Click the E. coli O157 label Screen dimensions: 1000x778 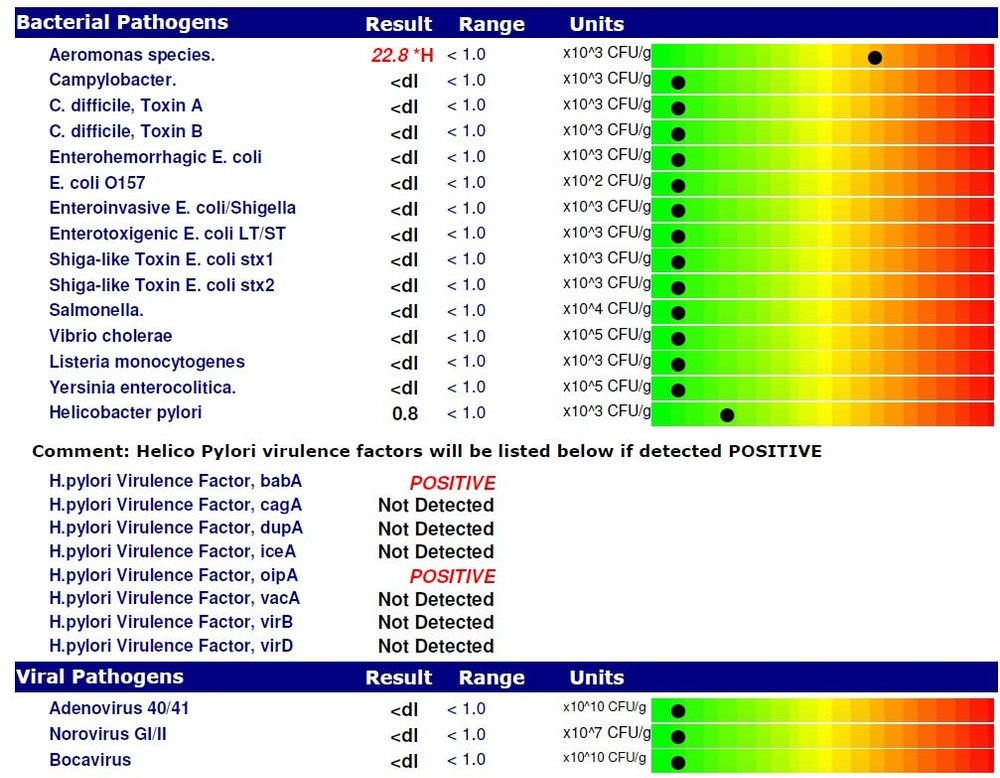click(x=97, y=183)
